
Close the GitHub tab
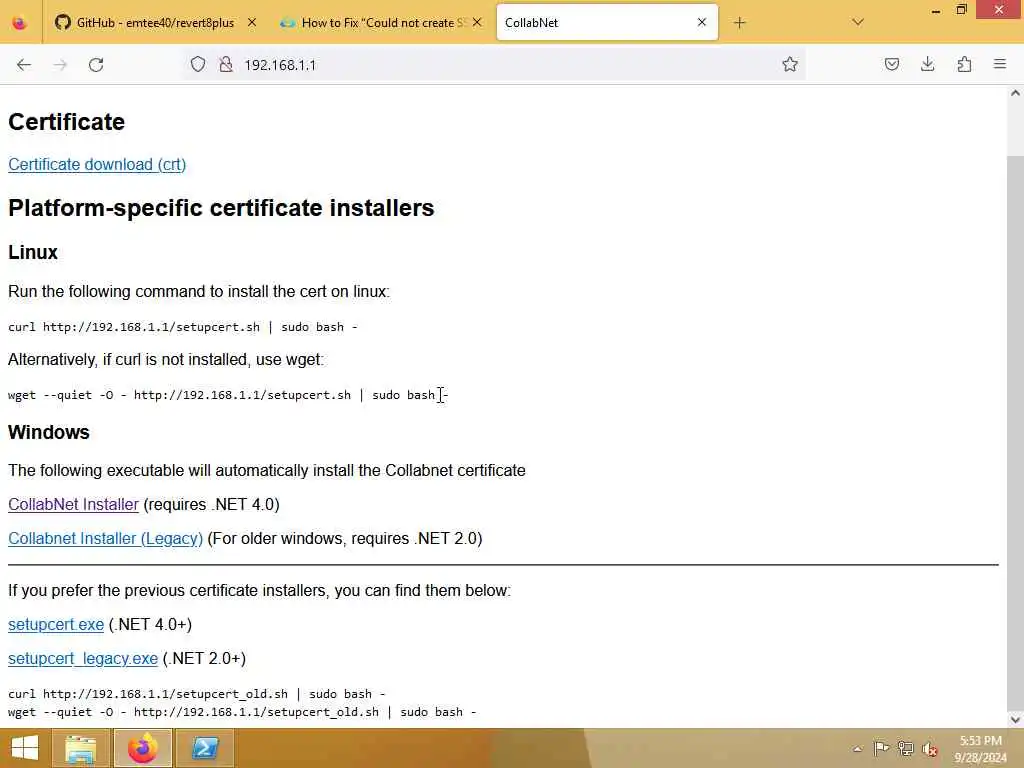(251, 23)
